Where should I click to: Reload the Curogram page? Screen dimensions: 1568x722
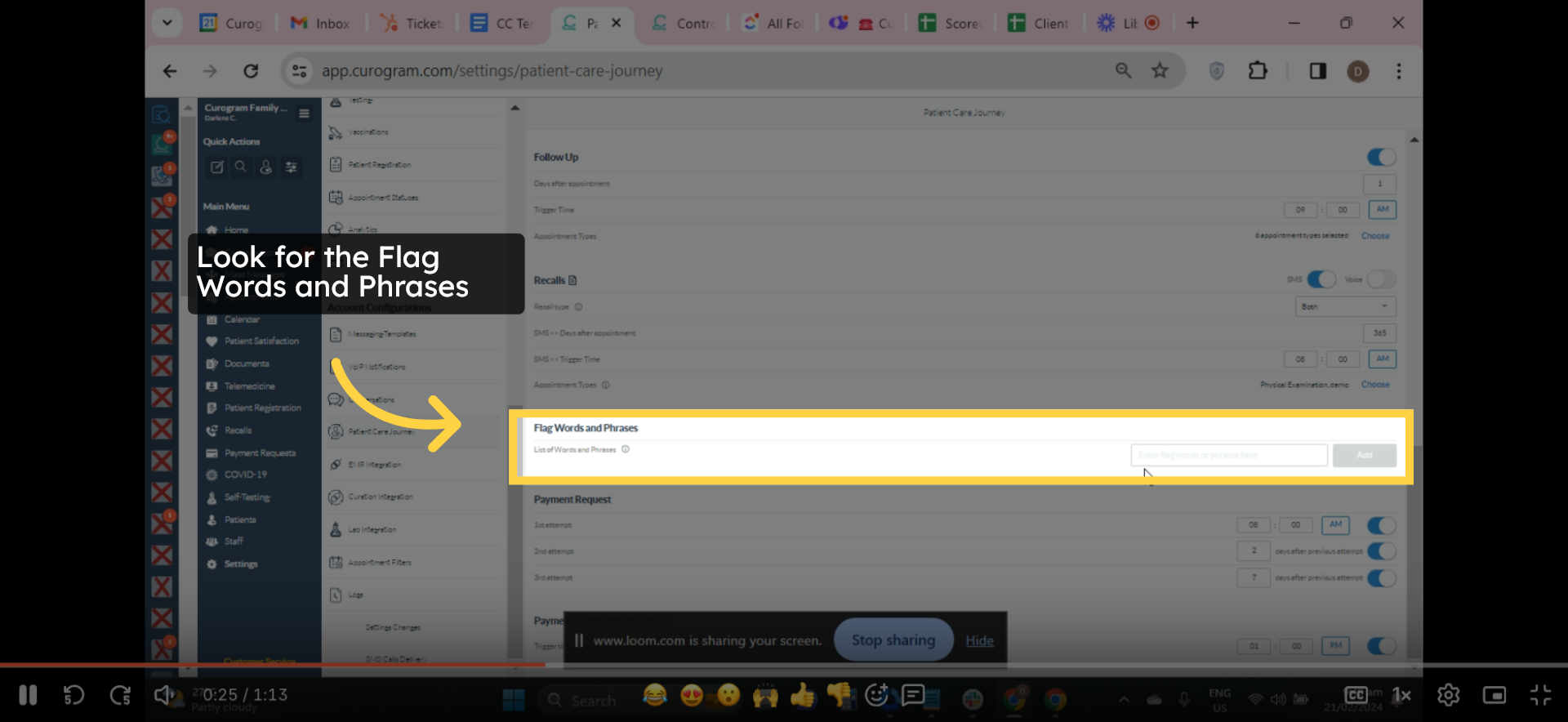click(x=251, y=71)
